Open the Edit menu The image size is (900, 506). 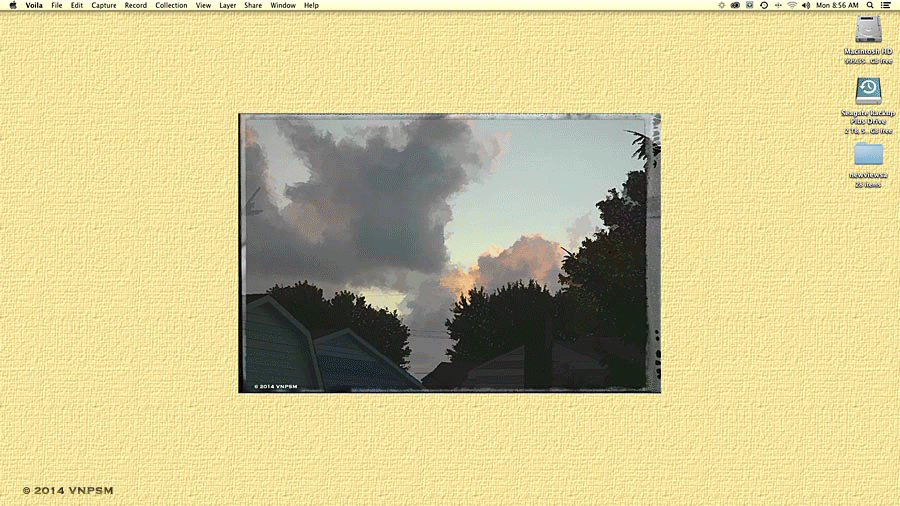click(x=77, y=5)
